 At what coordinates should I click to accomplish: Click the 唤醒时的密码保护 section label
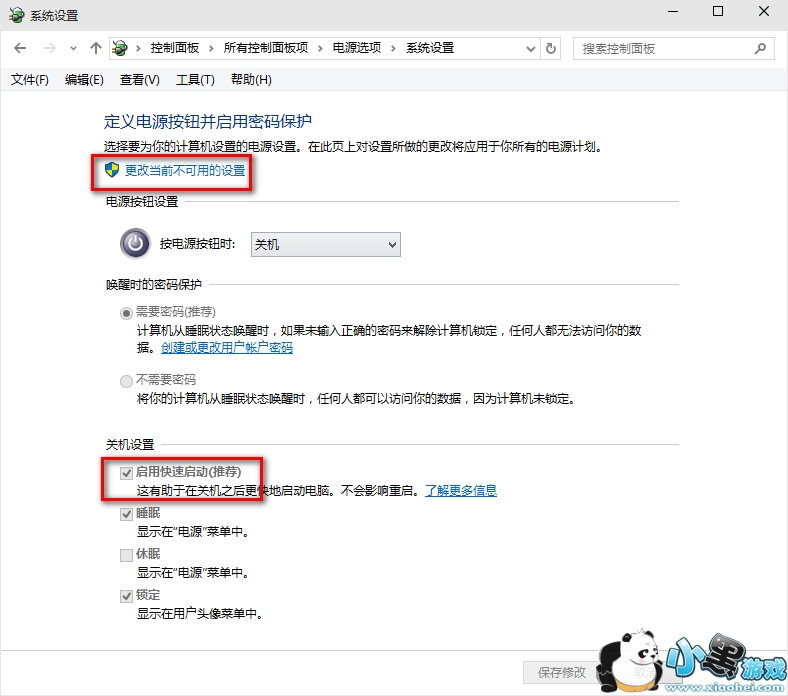(154, 285)
